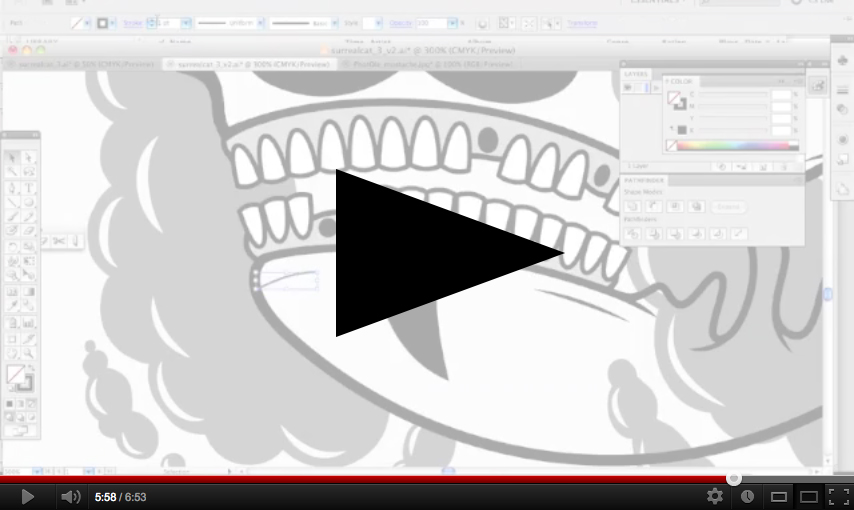The image size is (854, 510).
Task: Select the Line Segment tool
Action: [12, 202]
